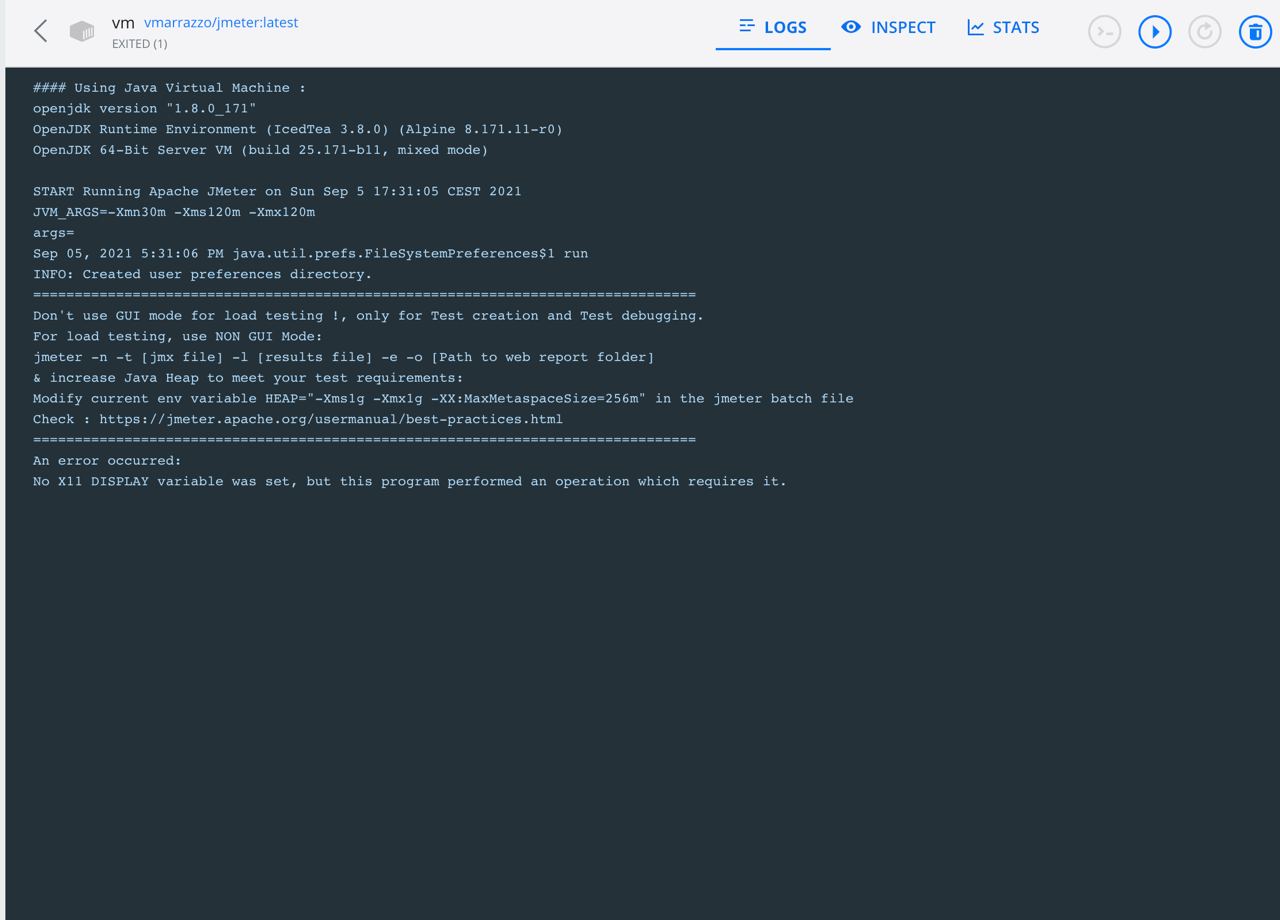Start the container with the play button
The image size is (1280, 920).
coord(1155,32)
